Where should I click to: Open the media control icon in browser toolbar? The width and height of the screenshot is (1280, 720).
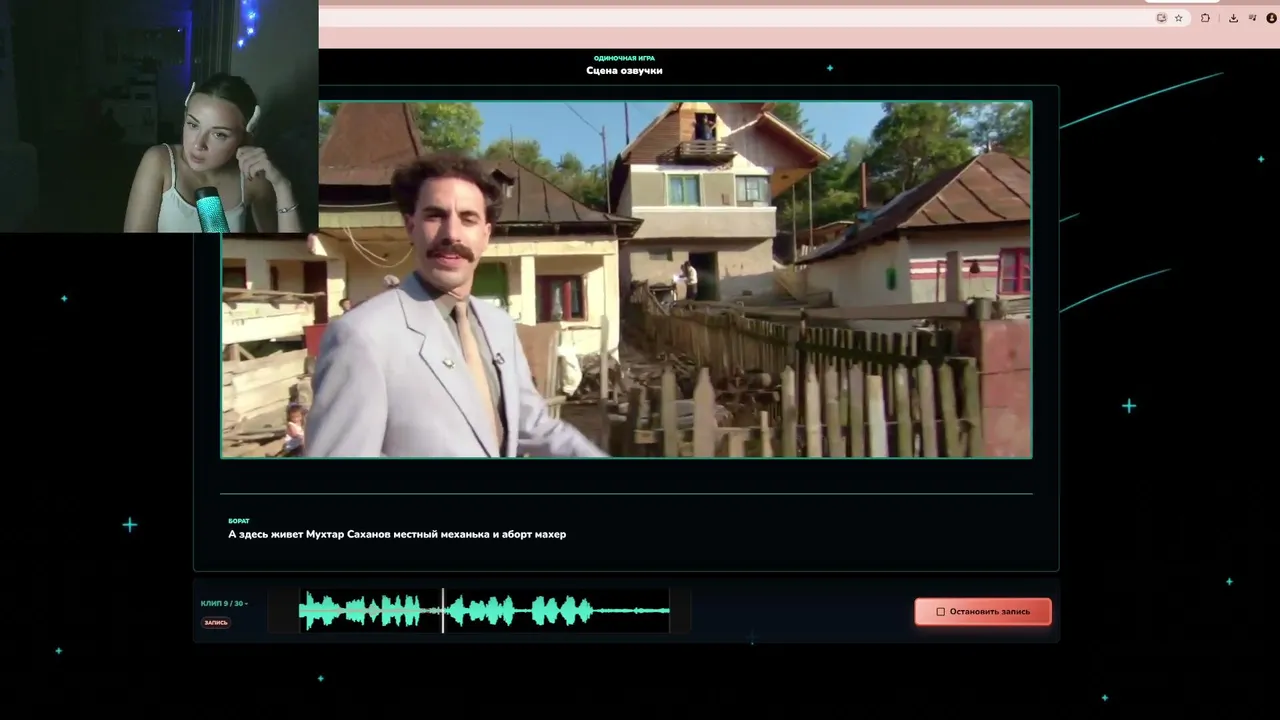(1252, 18)
